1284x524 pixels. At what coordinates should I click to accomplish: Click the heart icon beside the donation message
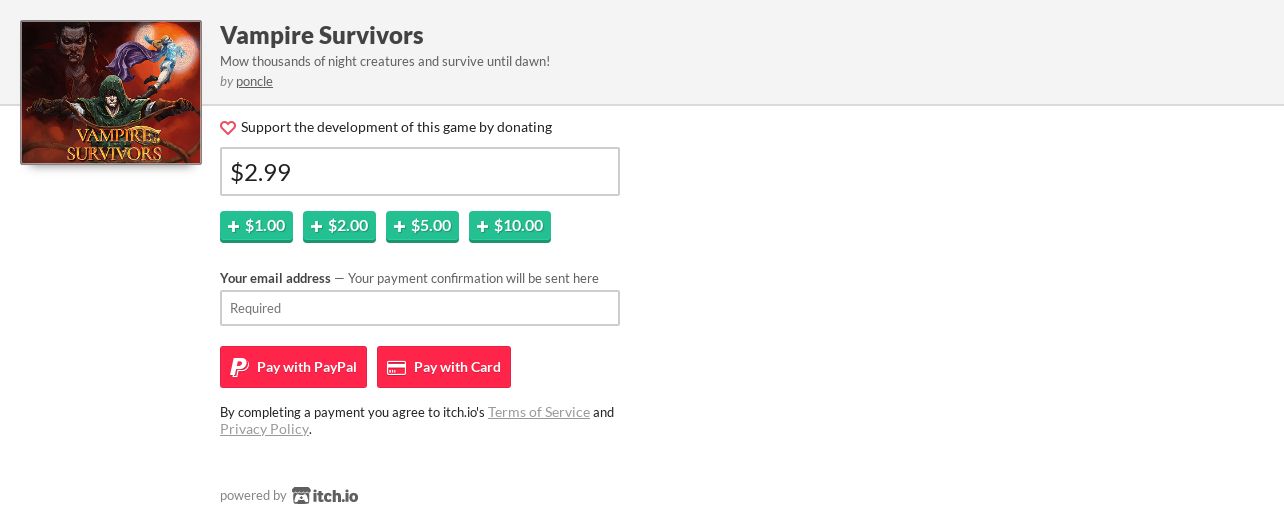coord(228,128)
